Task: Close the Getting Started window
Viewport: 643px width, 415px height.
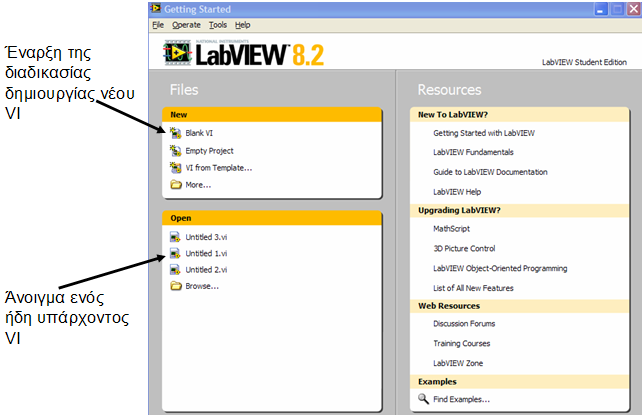Action: point(634,9)
